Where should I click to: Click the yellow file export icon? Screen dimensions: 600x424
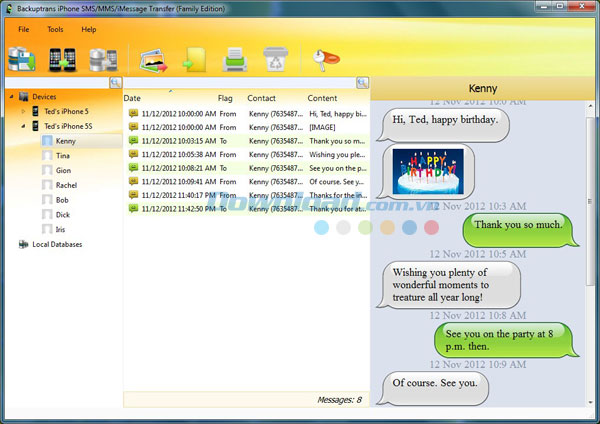[192, 59]
